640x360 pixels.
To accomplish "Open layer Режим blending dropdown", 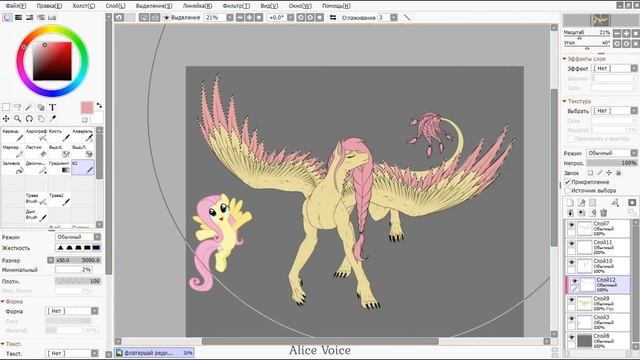I will [x=612, y=153].
